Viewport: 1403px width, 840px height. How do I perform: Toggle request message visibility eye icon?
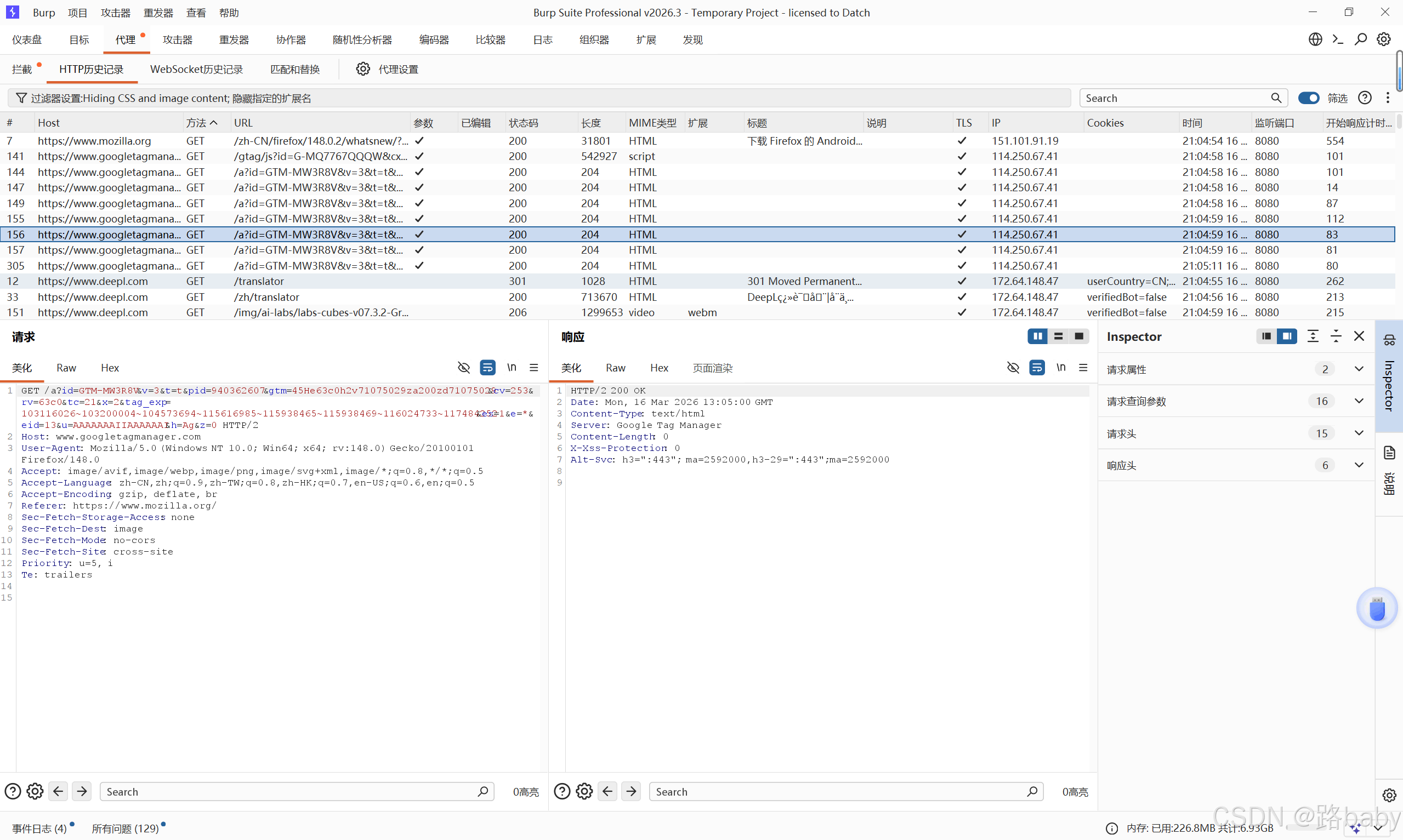pos(464,367)
